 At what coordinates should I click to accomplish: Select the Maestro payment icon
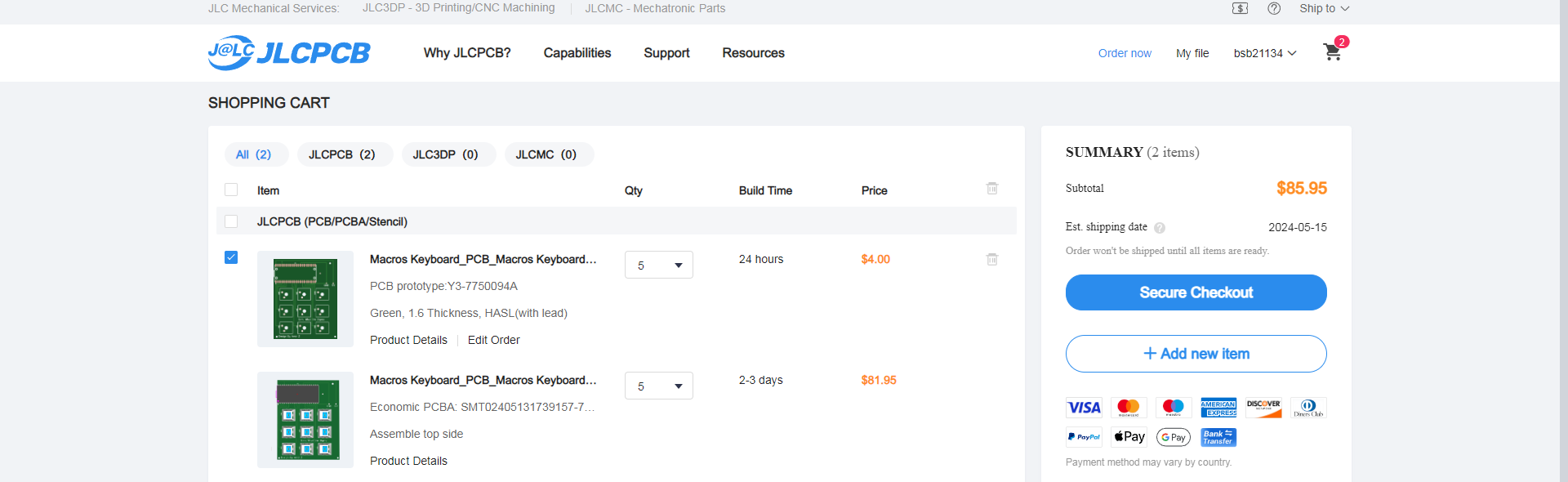[1174, 408]
